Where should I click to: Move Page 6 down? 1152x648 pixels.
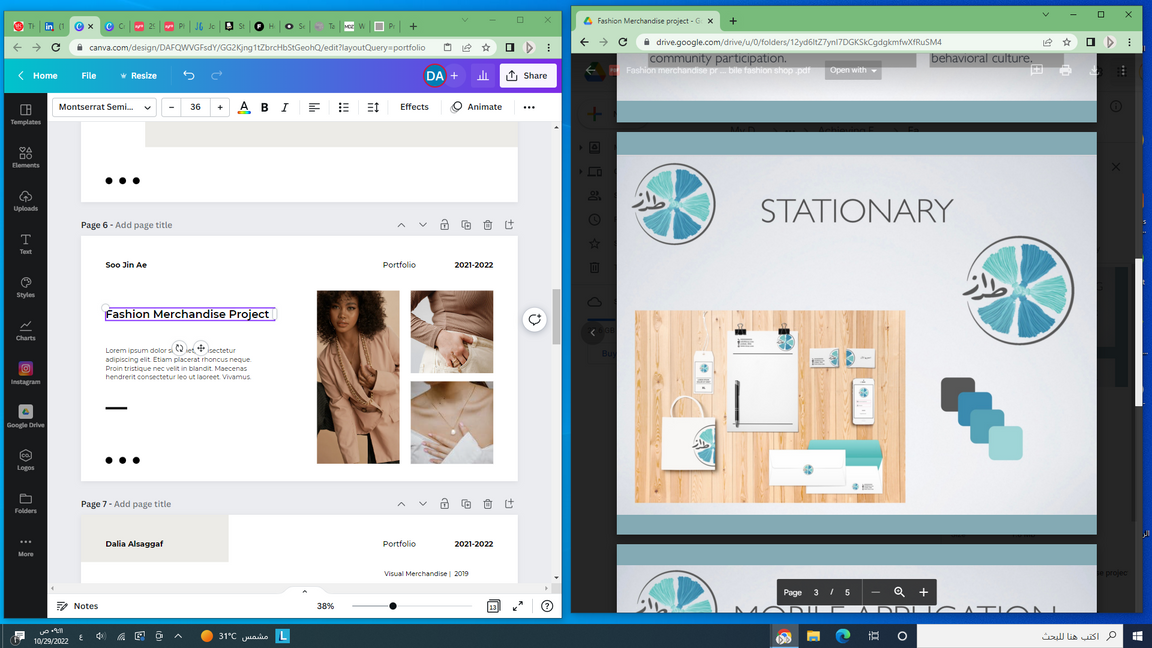pos(422,225)
